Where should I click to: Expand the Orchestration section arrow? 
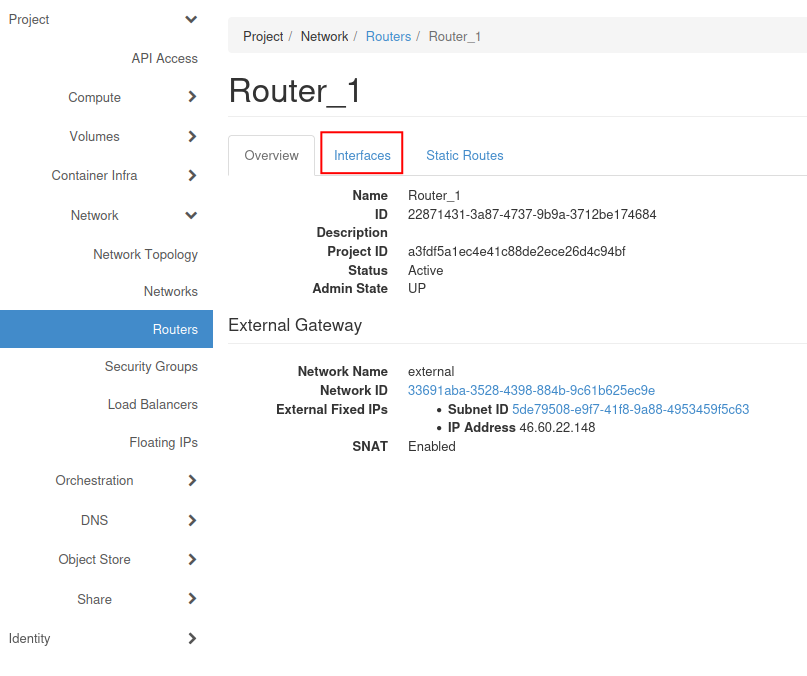[192, 481]
